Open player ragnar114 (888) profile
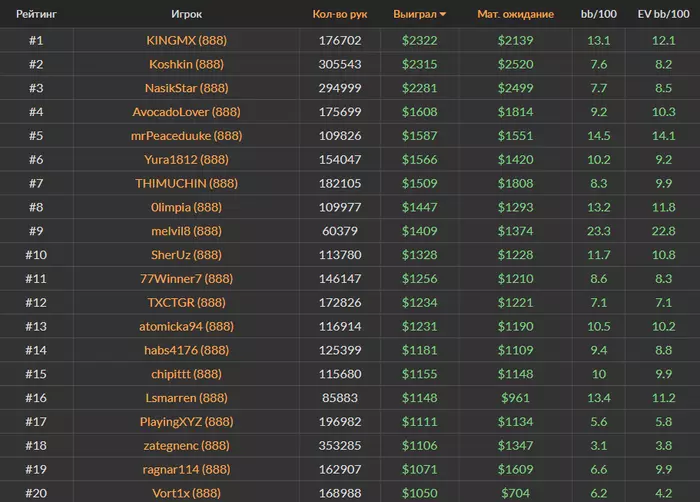Image resolution: width=700 pixels, height=502 pixels. (187, 469)
